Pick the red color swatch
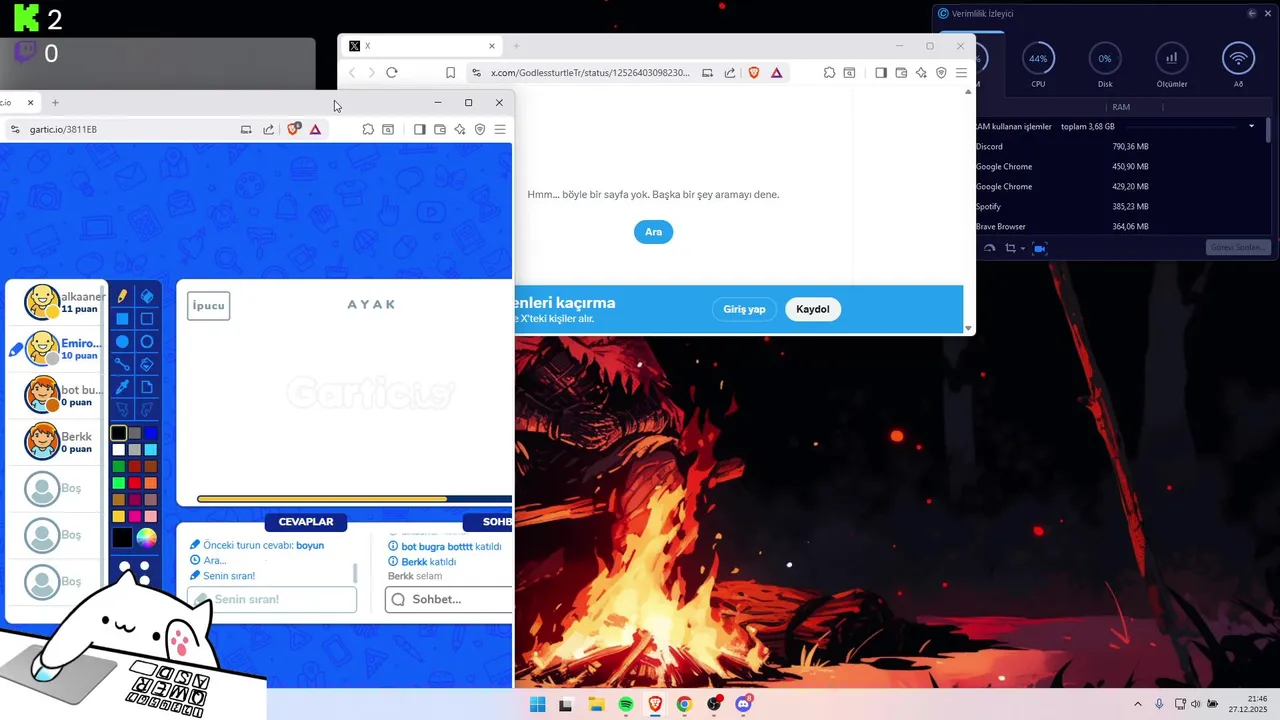The image size is (1280, 720). tap(135, 483)
